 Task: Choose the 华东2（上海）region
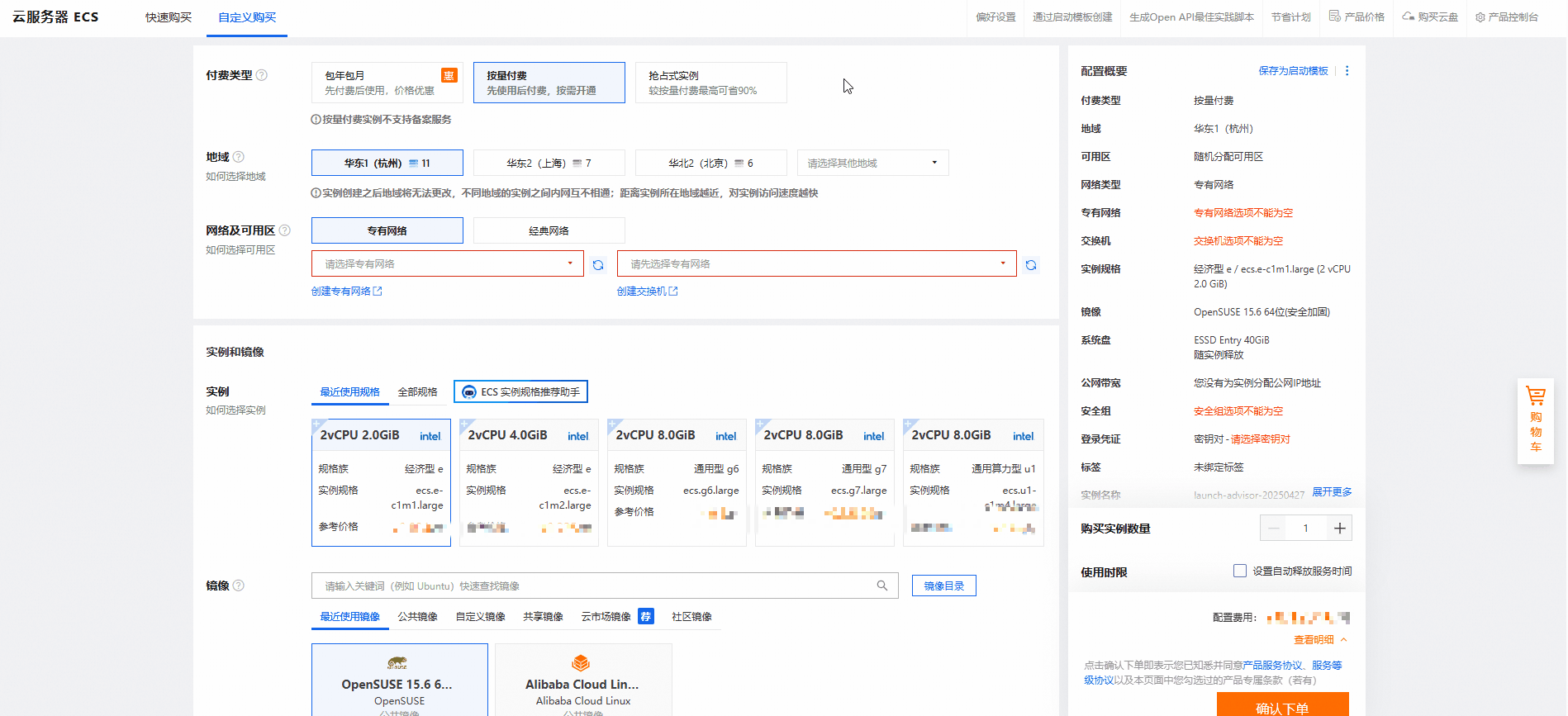[549, 163]
